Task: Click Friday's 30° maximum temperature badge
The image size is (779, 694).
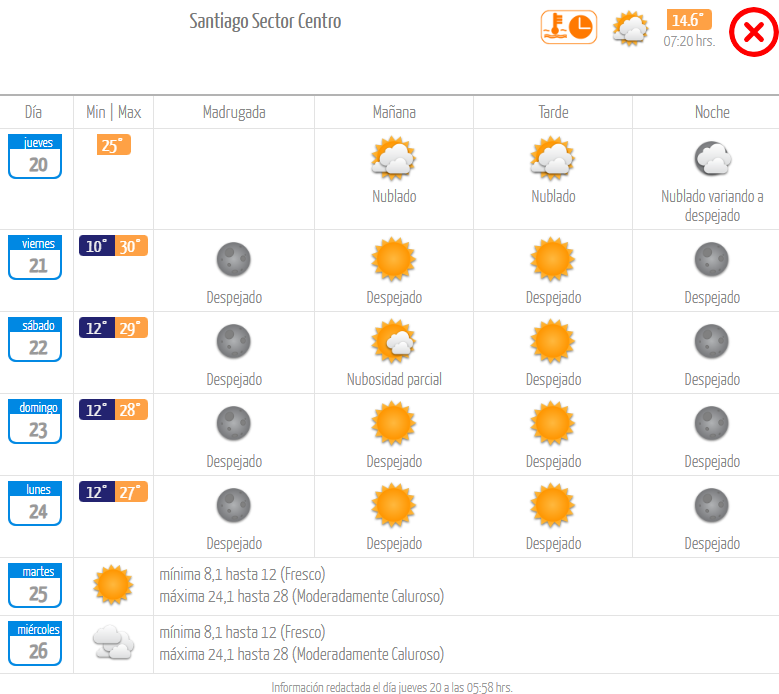Action: (131, 246)
